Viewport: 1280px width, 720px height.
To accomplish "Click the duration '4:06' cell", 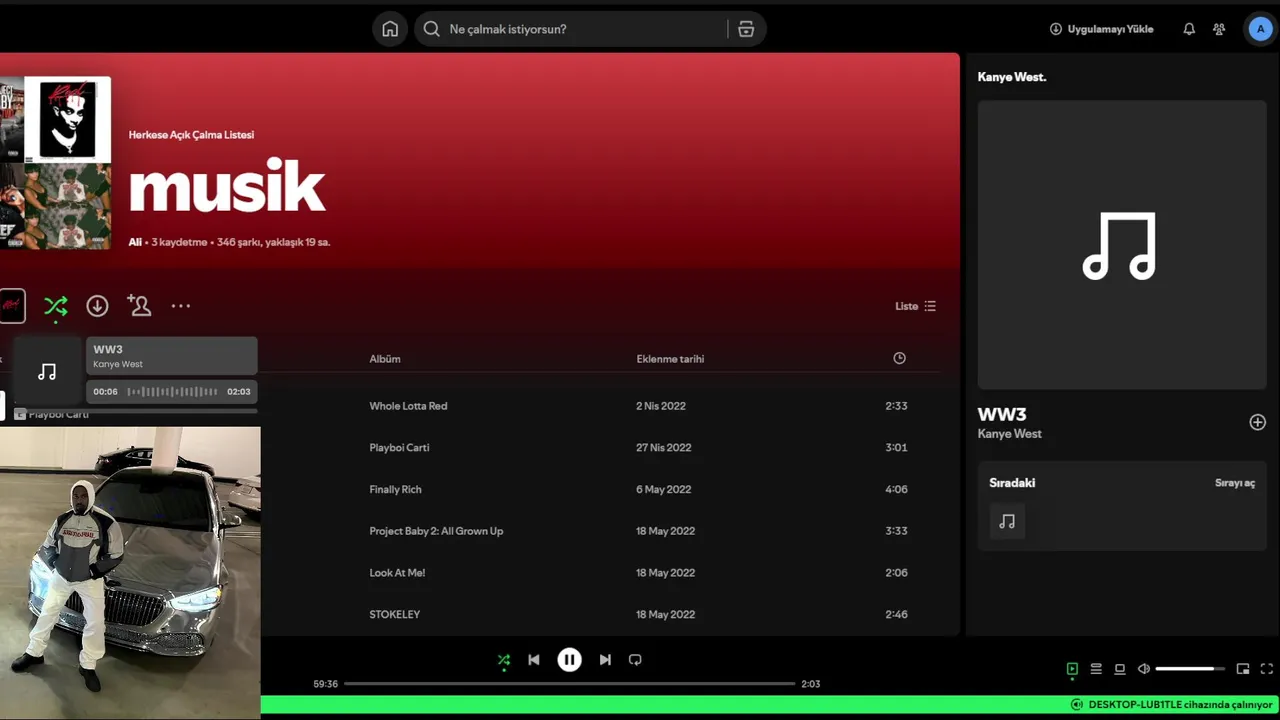I will click(x=896, y=490).
